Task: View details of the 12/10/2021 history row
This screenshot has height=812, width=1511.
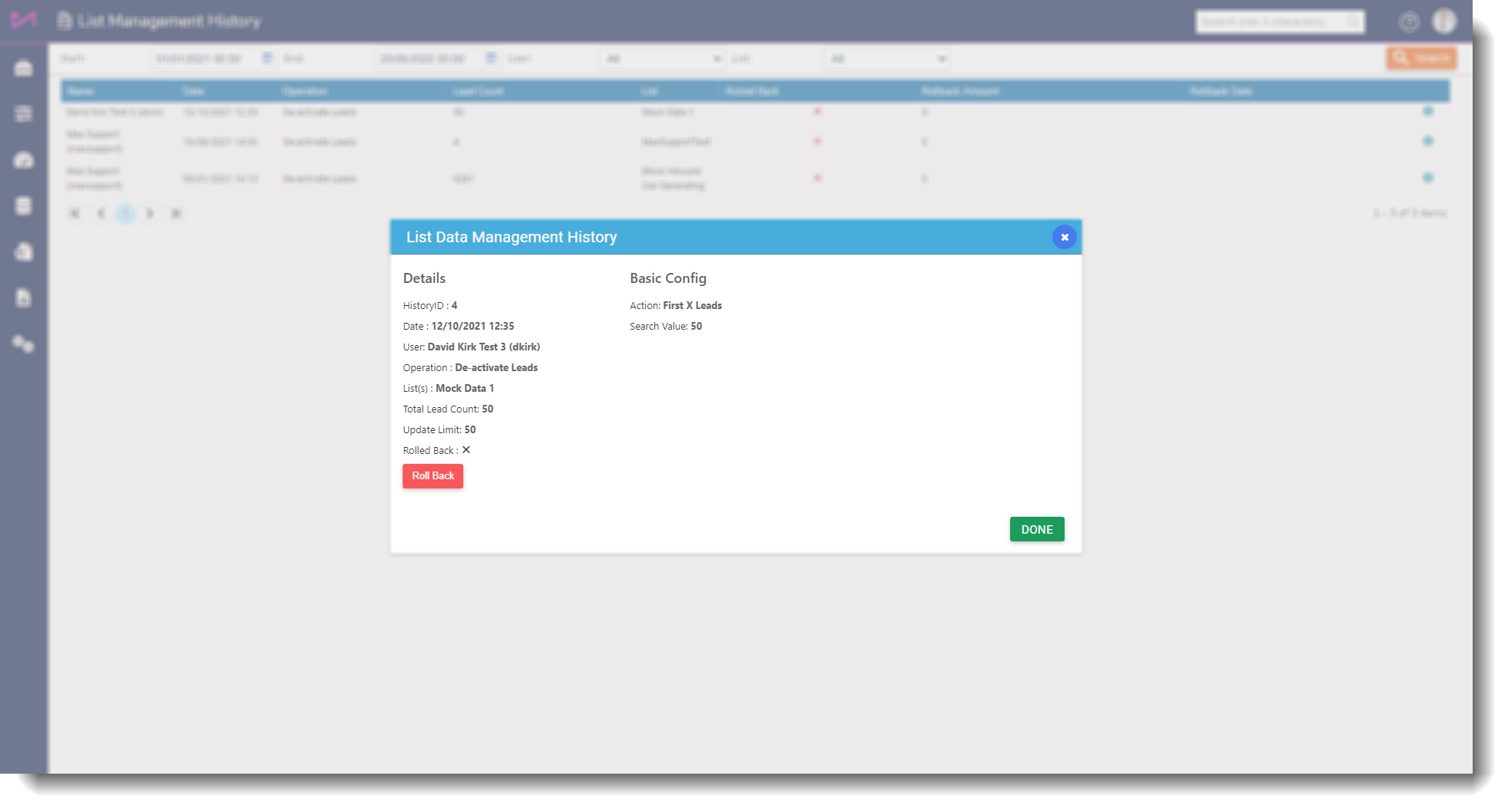Action: [x=1428, y=111]
